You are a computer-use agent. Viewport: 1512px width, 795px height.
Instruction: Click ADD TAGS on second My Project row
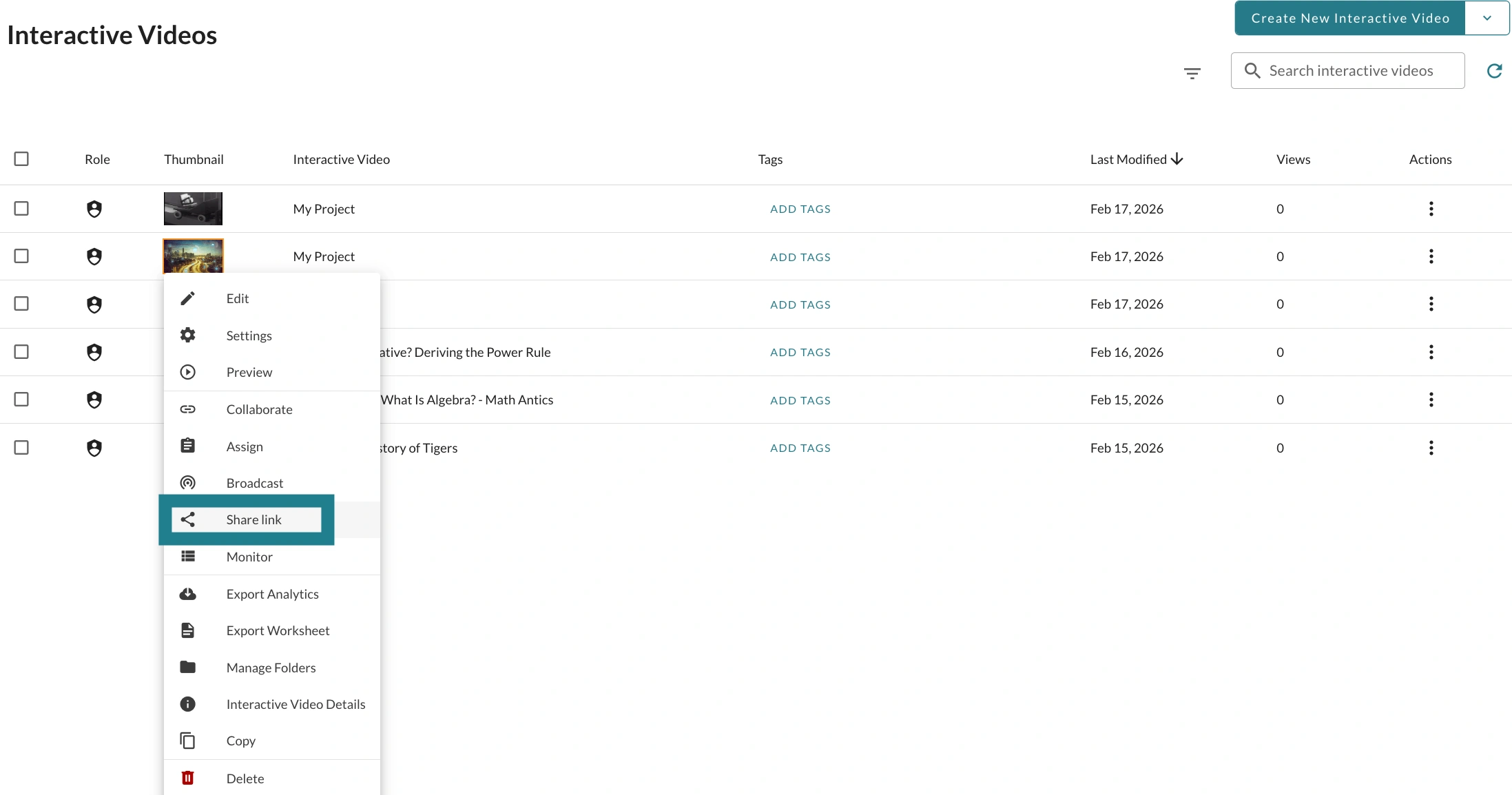[800, 257]
